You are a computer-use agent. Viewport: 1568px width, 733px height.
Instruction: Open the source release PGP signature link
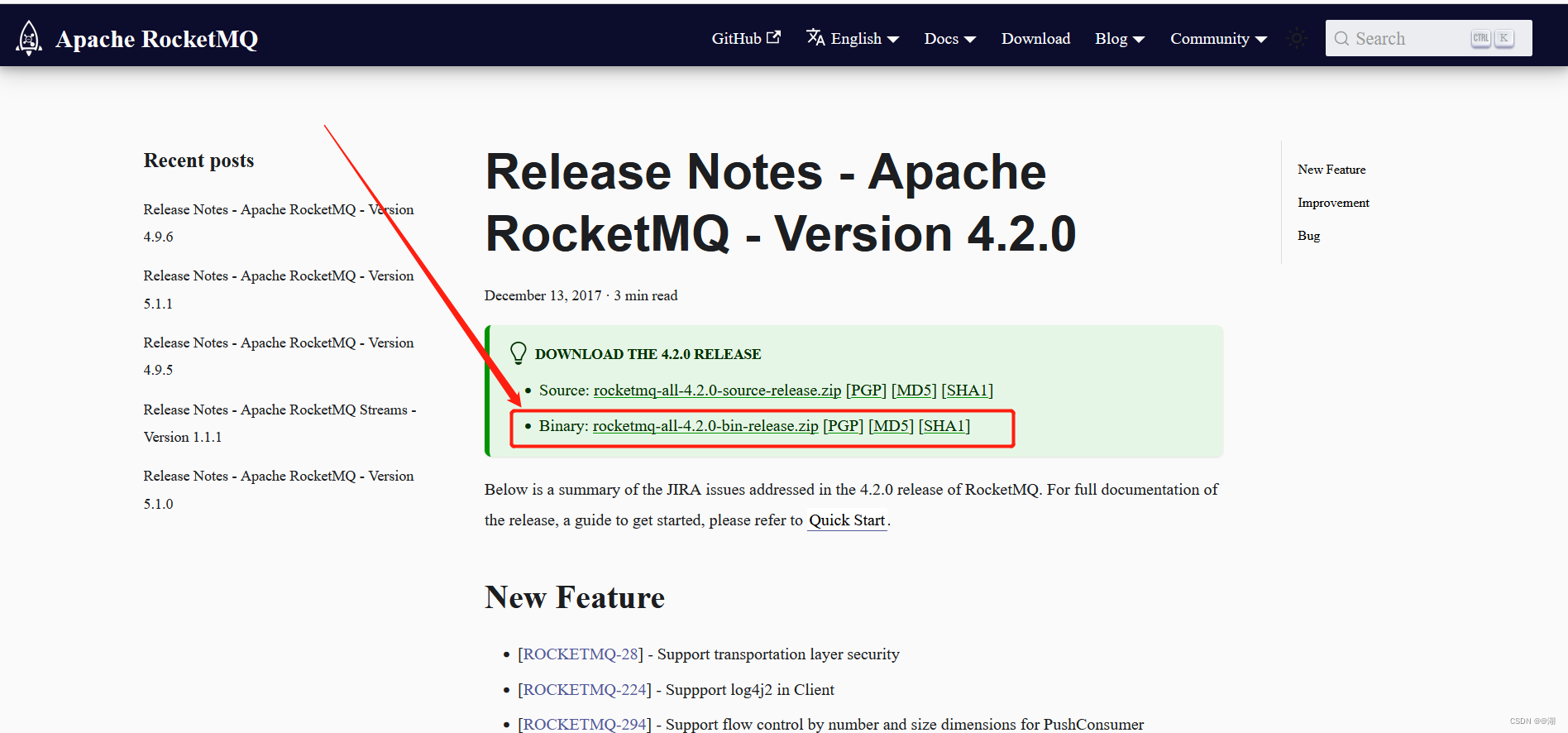pyautogui.click(x=866, y=390)
